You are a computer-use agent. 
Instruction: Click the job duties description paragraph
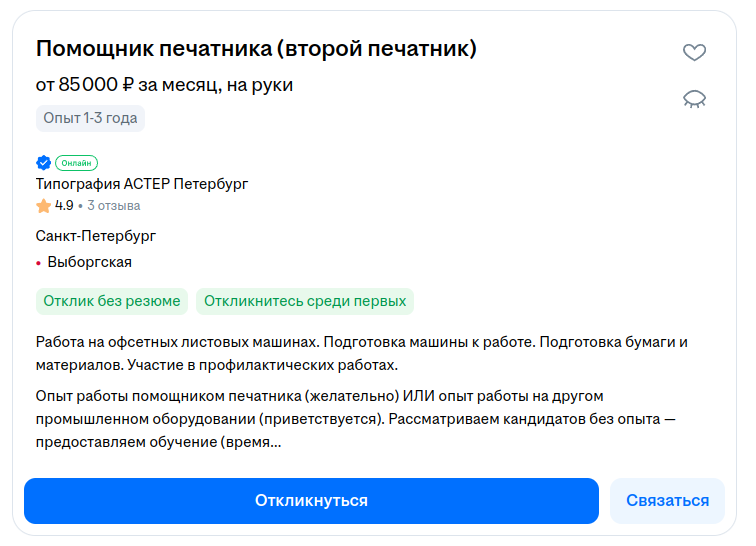click(x=360, y=353)
